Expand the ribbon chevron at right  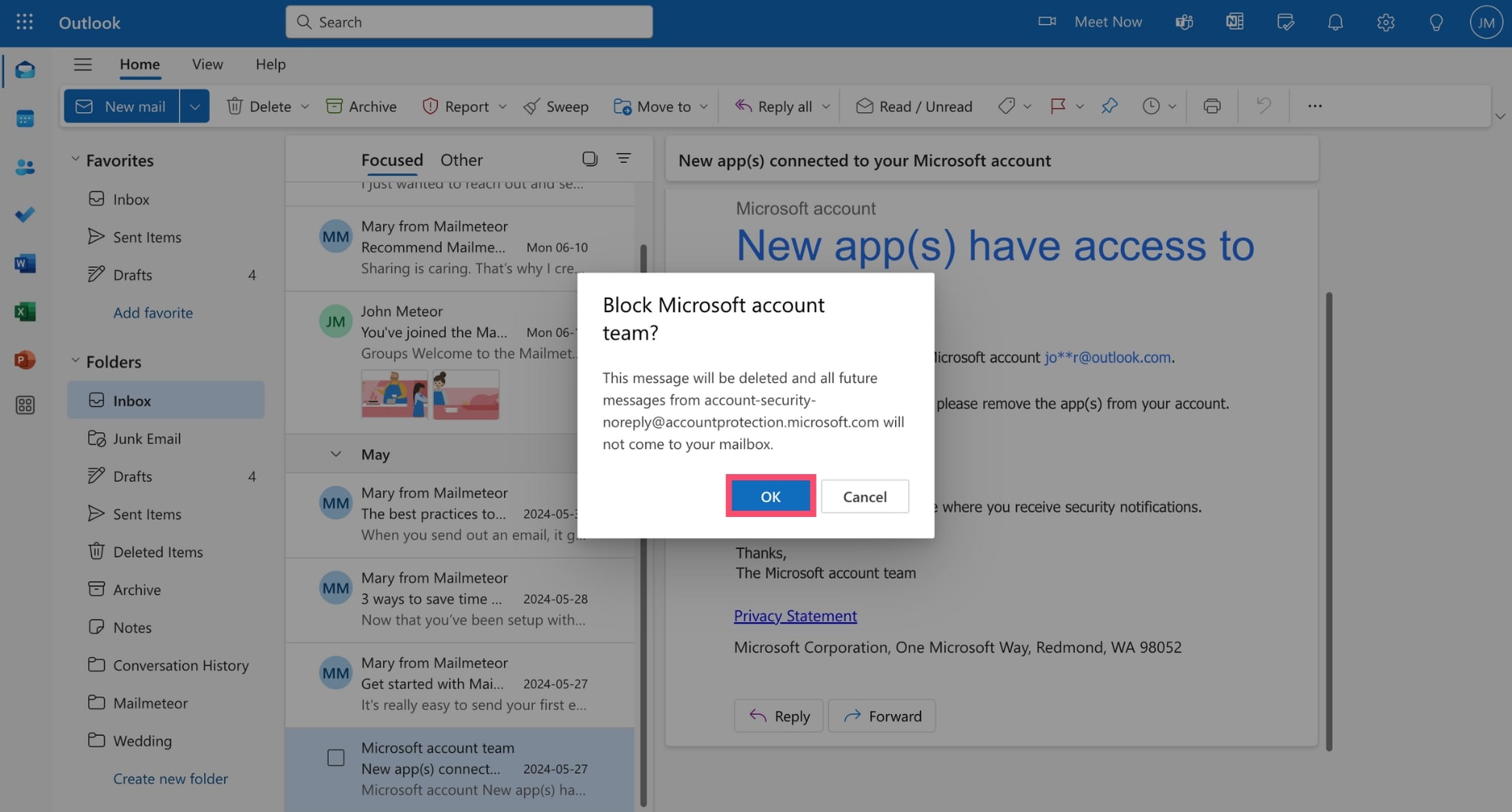(1500, 116)
